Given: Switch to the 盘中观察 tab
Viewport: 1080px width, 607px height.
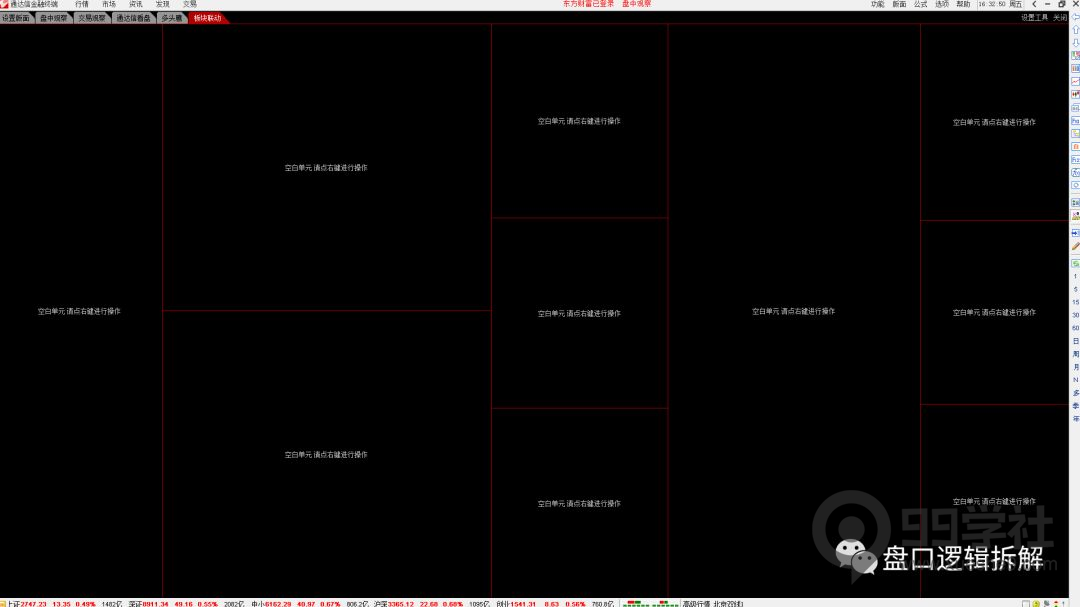Looking at the screenshot, I should tap(53, 18).
